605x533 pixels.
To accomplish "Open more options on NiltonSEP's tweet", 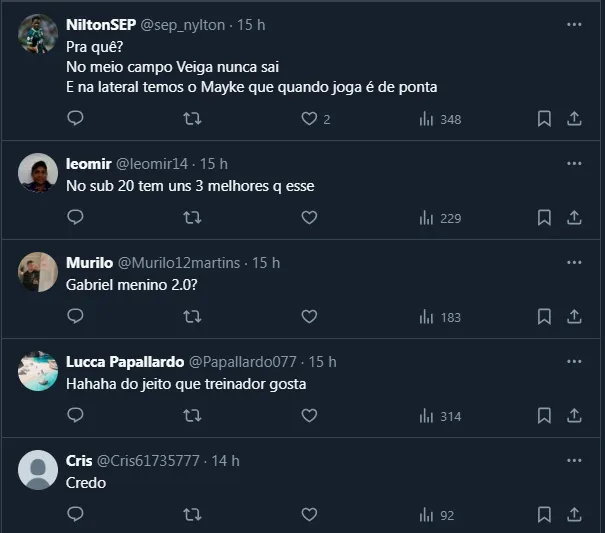I will tap(574, 24).
